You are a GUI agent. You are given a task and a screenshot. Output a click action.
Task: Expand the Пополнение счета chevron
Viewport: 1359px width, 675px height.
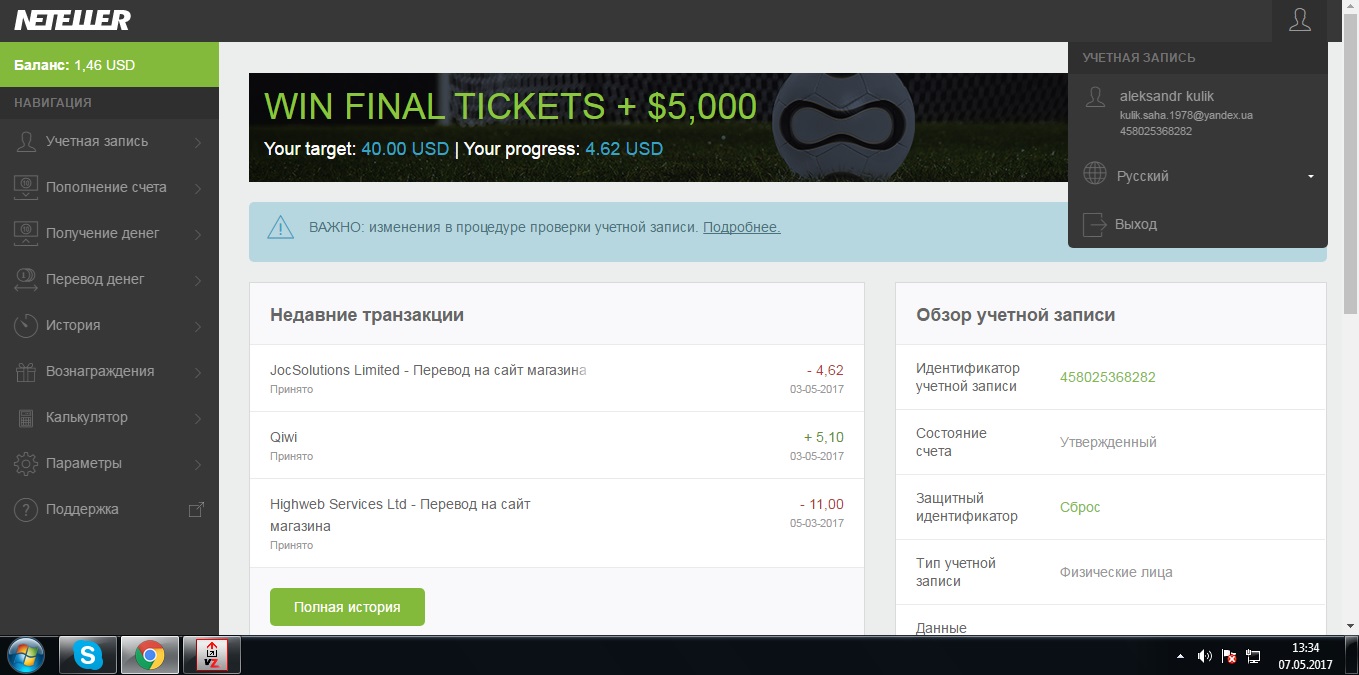pos(198,188)
